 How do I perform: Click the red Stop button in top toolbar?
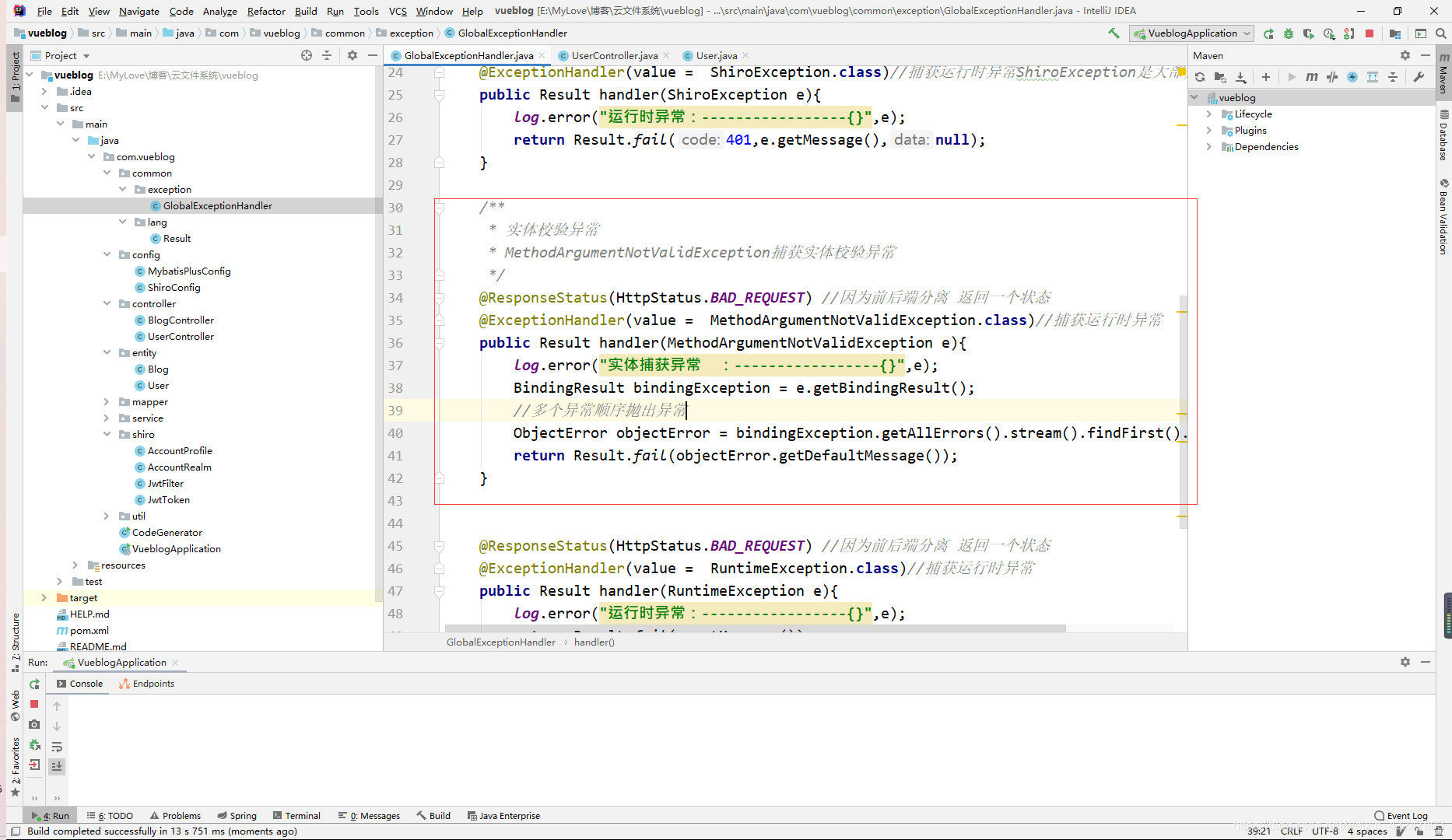[1370, 33]
